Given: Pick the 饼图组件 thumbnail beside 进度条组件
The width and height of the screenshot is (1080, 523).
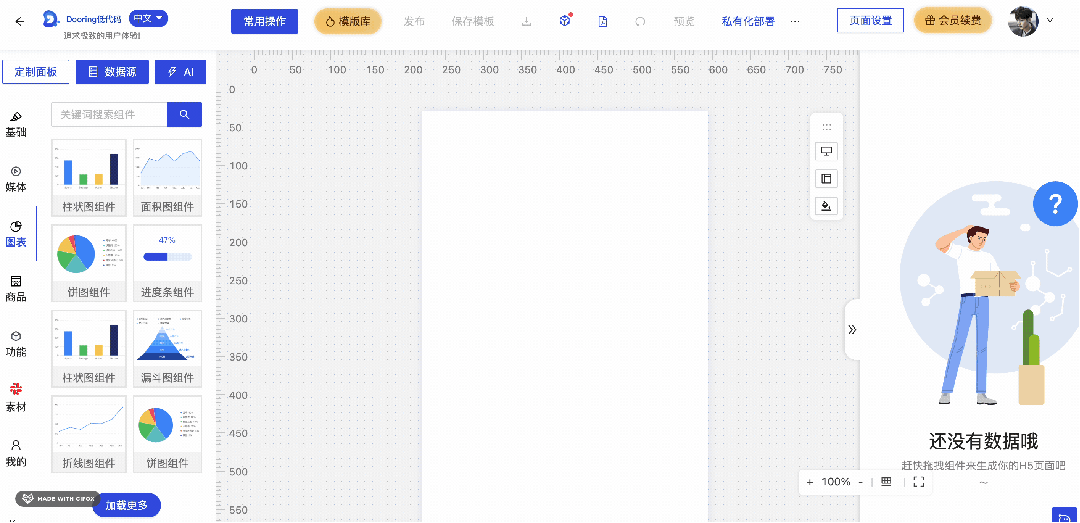Looking at the screenshot, I should [x=89, y=263].
